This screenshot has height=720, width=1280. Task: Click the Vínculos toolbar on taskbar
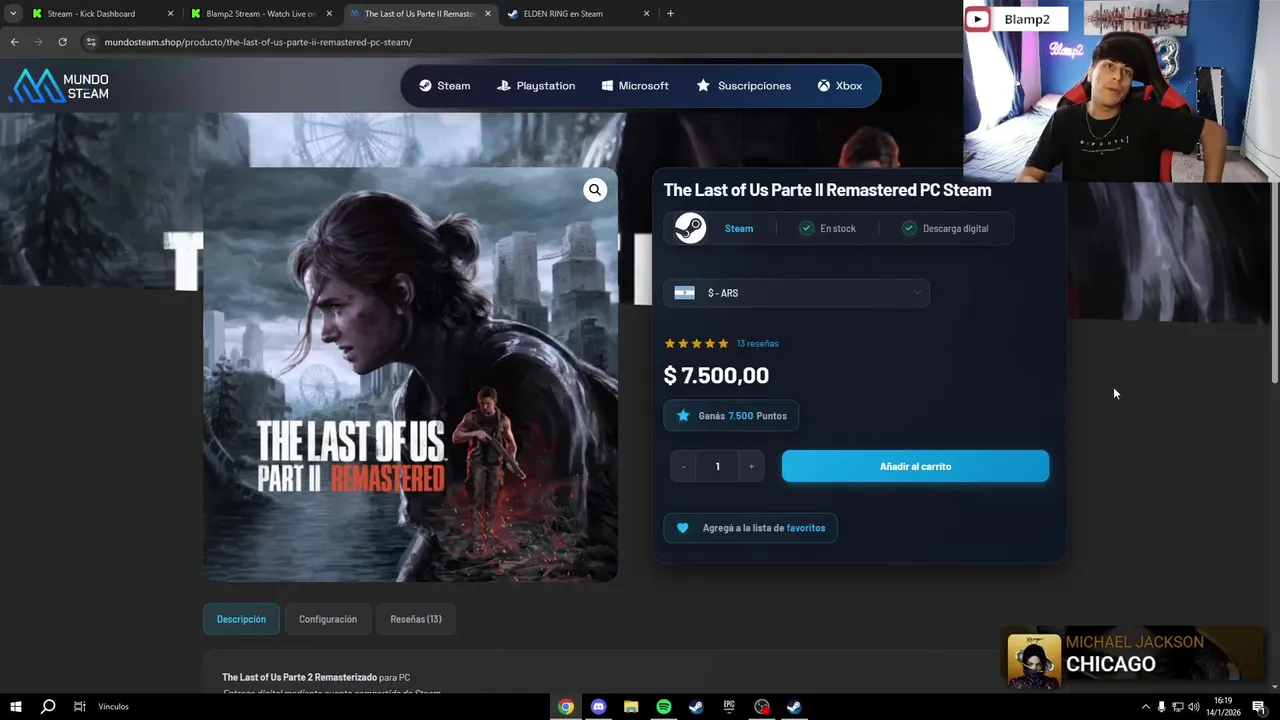click(x=113, y=706)
